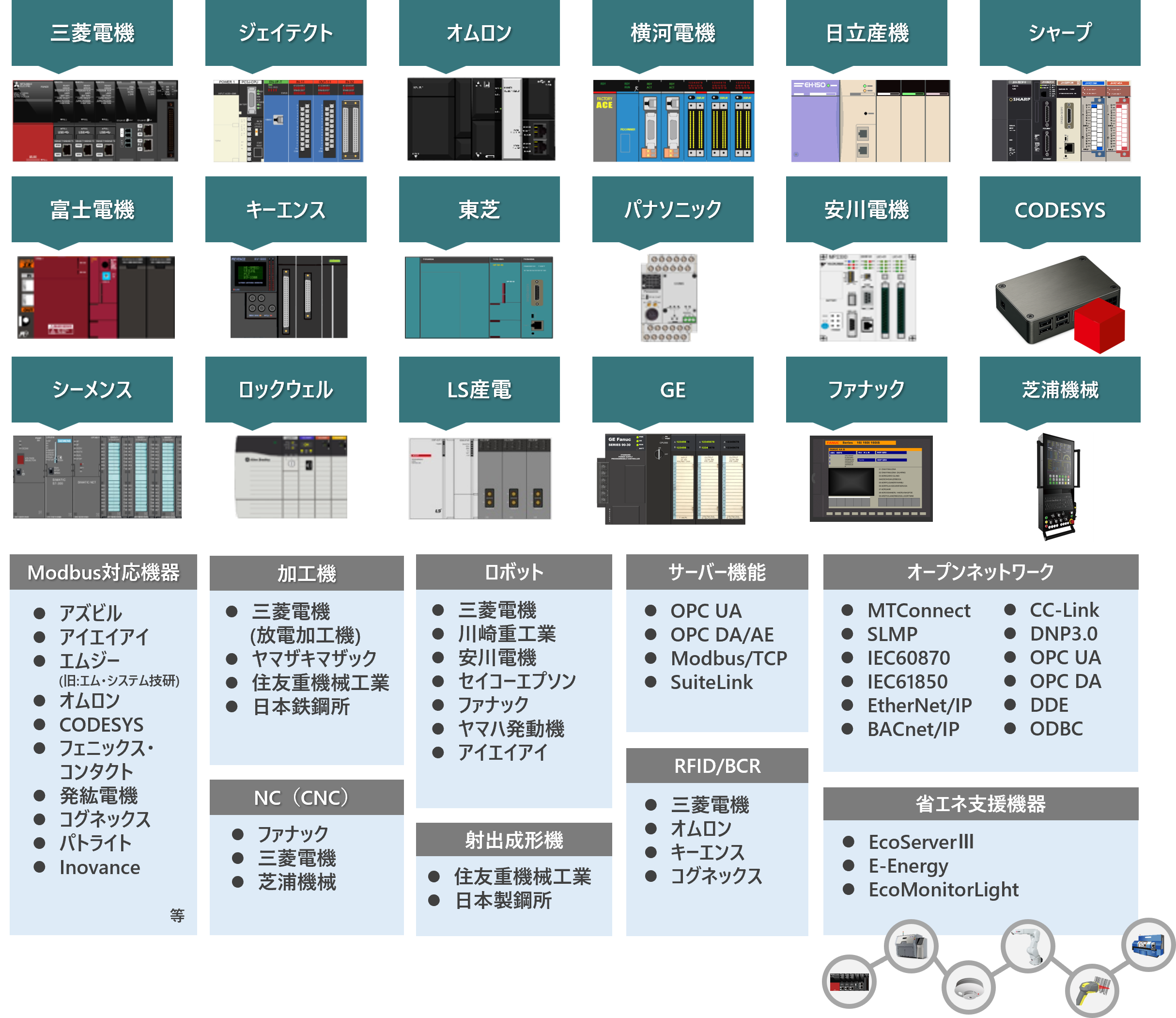Click the 東芝 PLC product image

click(478, 297)
